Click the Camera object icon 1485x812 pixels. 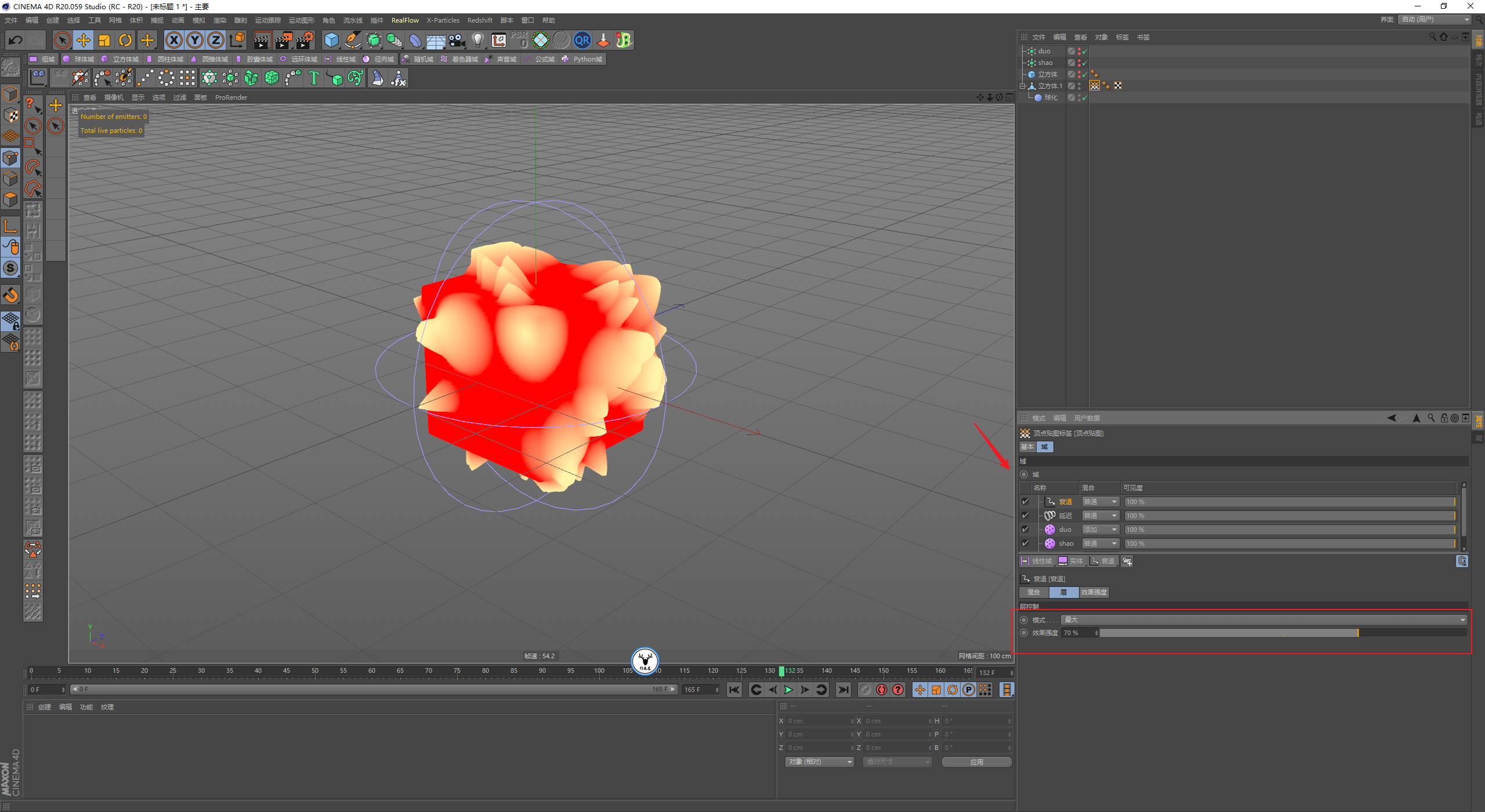(457, 40)
